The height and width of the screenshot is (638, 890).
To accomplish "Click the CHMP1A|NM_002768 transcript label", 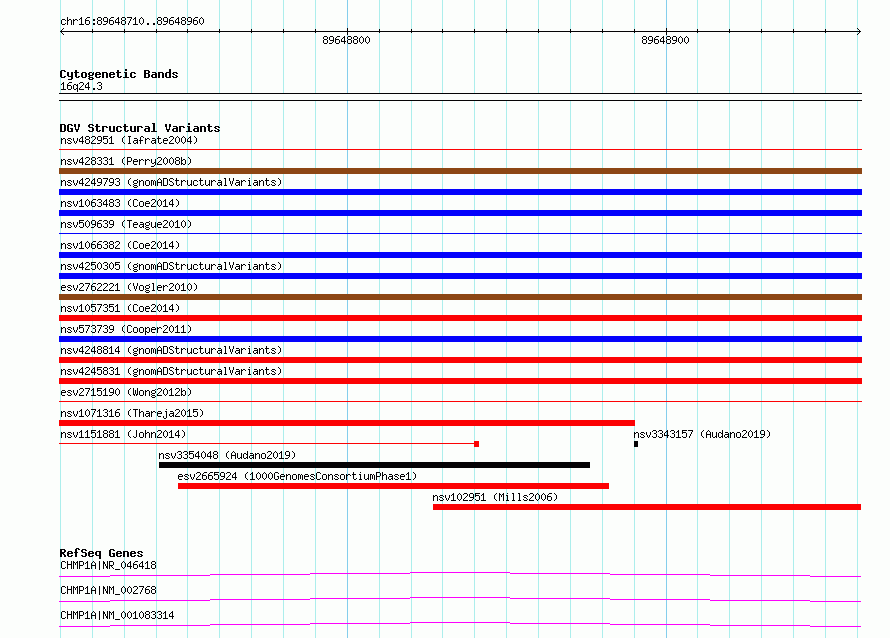I will (108, 590).
